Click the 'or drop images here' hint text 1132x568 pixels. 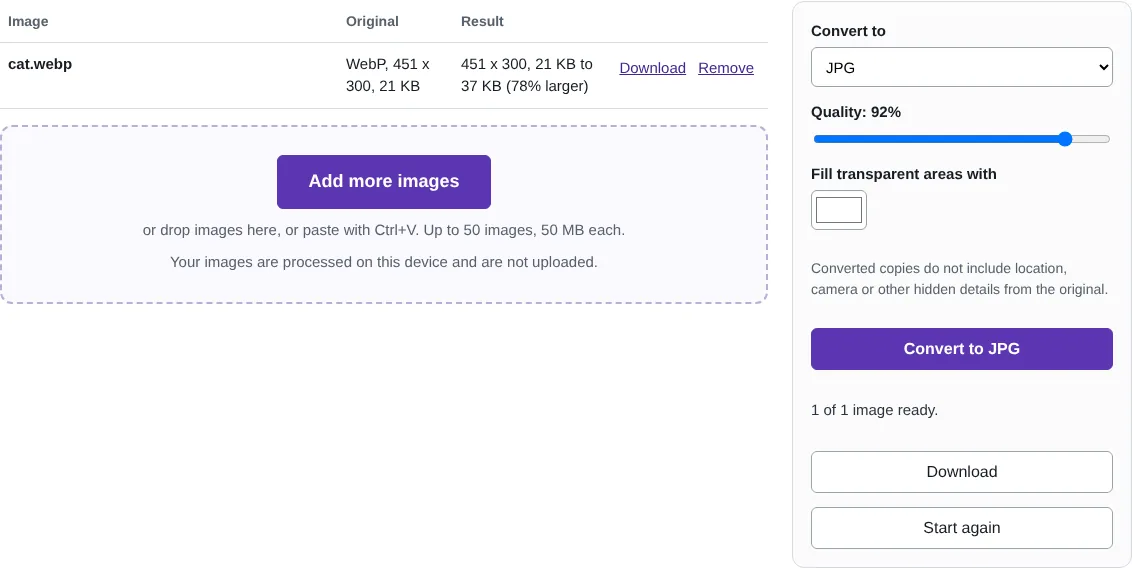coord(383,230)
